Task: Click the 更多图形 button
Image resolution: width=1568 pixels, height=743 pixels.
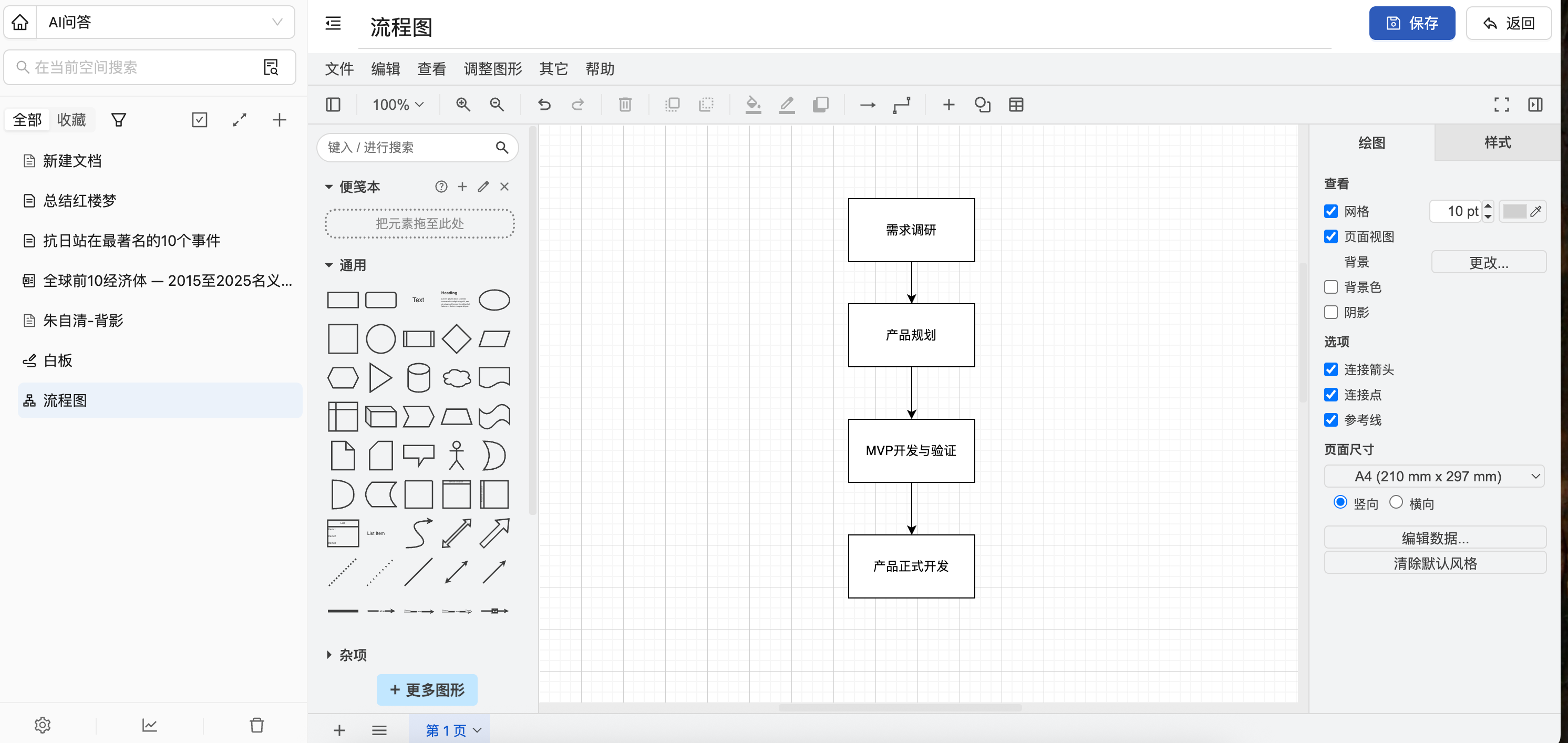Action: coord(427,689)
